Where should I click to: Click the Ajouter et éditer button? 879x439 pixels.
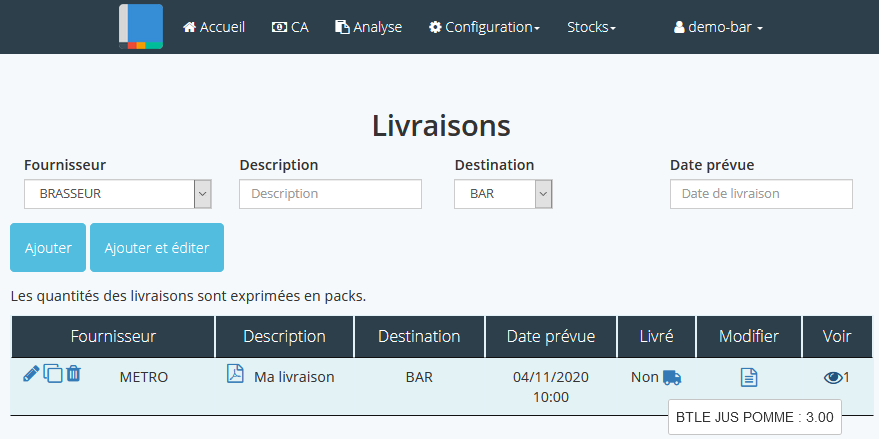(157, 248)
